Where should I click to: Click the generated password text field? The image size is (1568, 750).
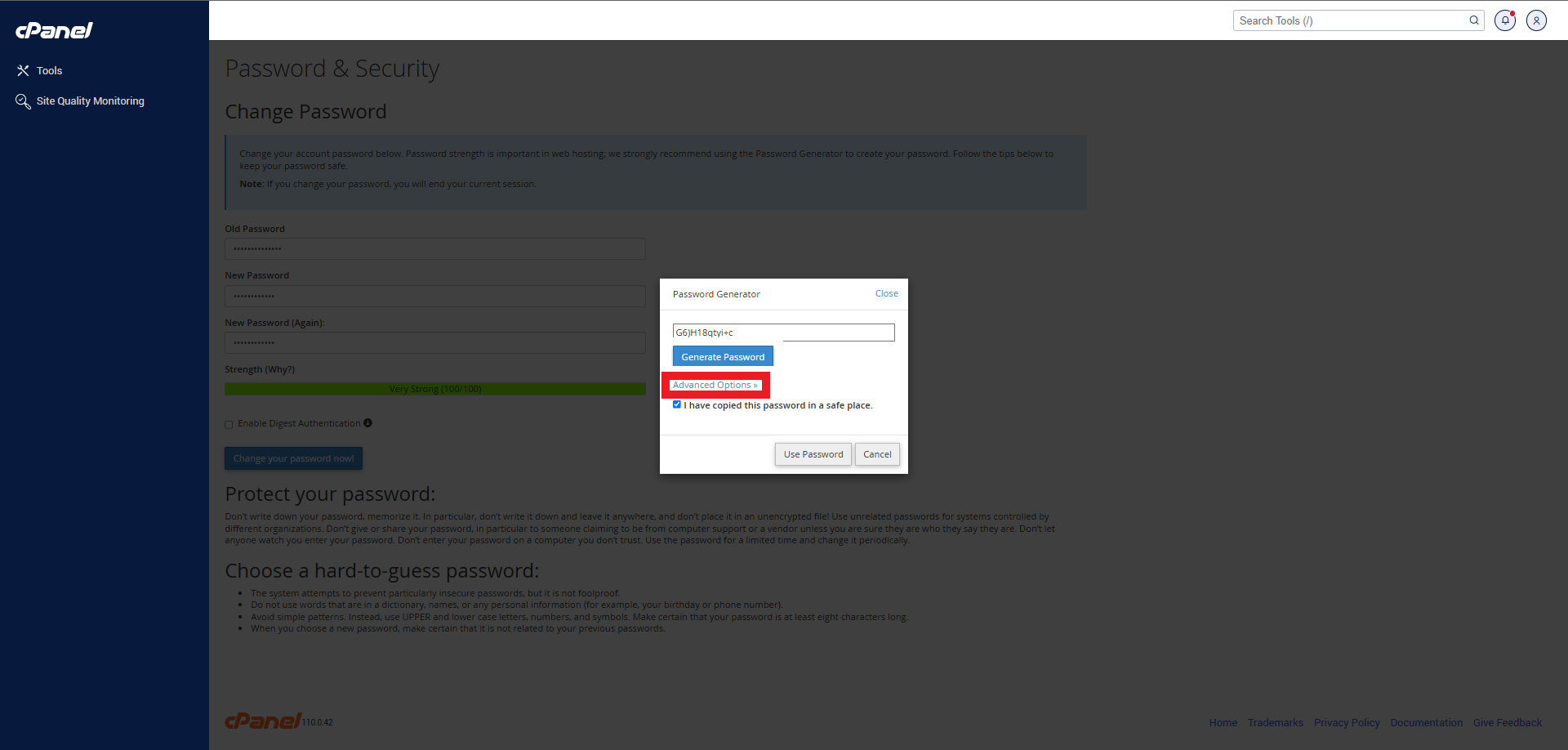(x=783, y=333)
